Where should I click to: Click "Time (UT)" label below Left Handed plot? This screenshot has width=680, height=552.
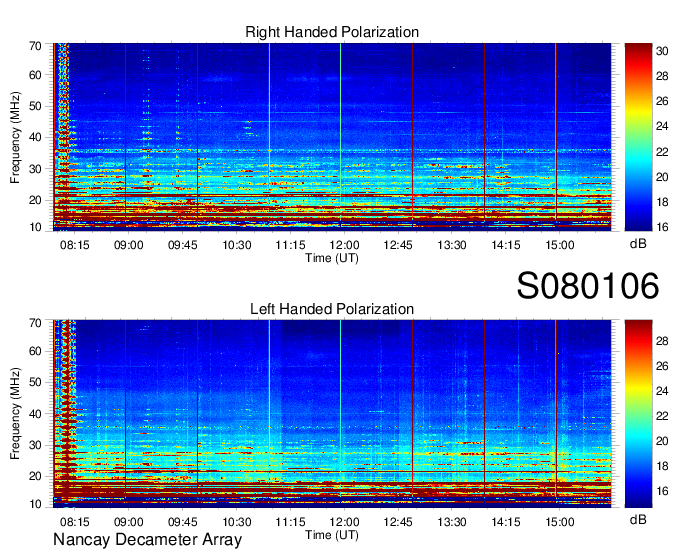[x=332, y=535]
